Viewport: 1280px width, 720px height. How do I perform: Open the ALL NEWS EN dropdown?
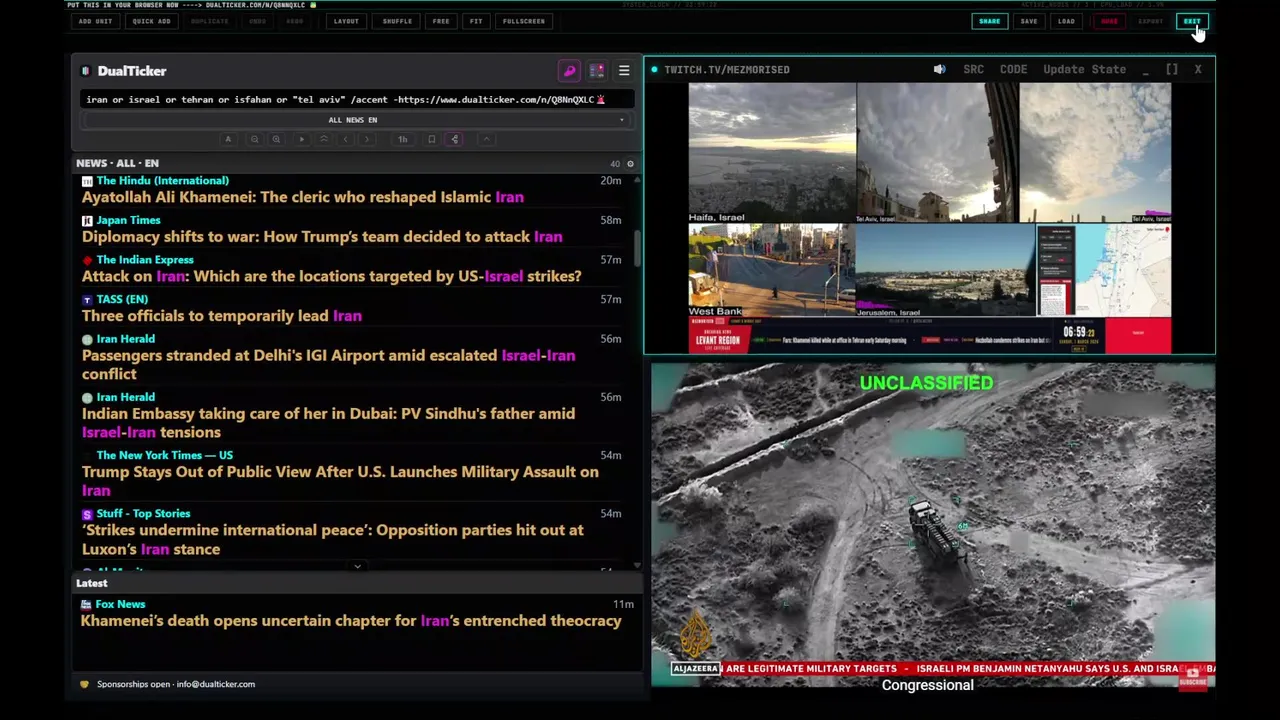click(x=356, y=120)
